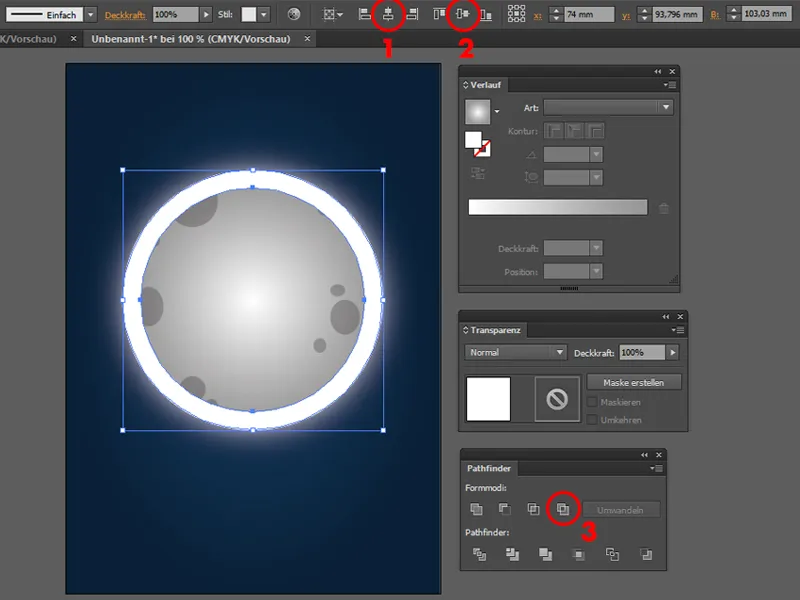This screenshot has width=800, height=600.
Task: Apply Exclude shape mode in Pathfinder
Action: coord(563,509)
